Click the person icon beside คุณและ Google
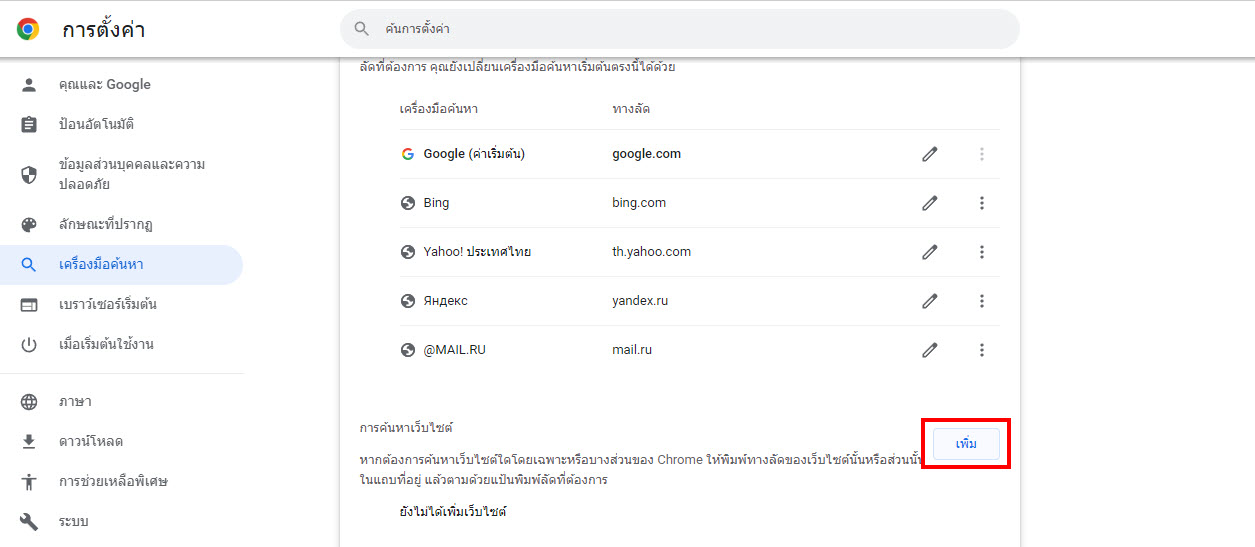Image resolution: width=1255 pixels, height=547 pixels. coord(29,85)
